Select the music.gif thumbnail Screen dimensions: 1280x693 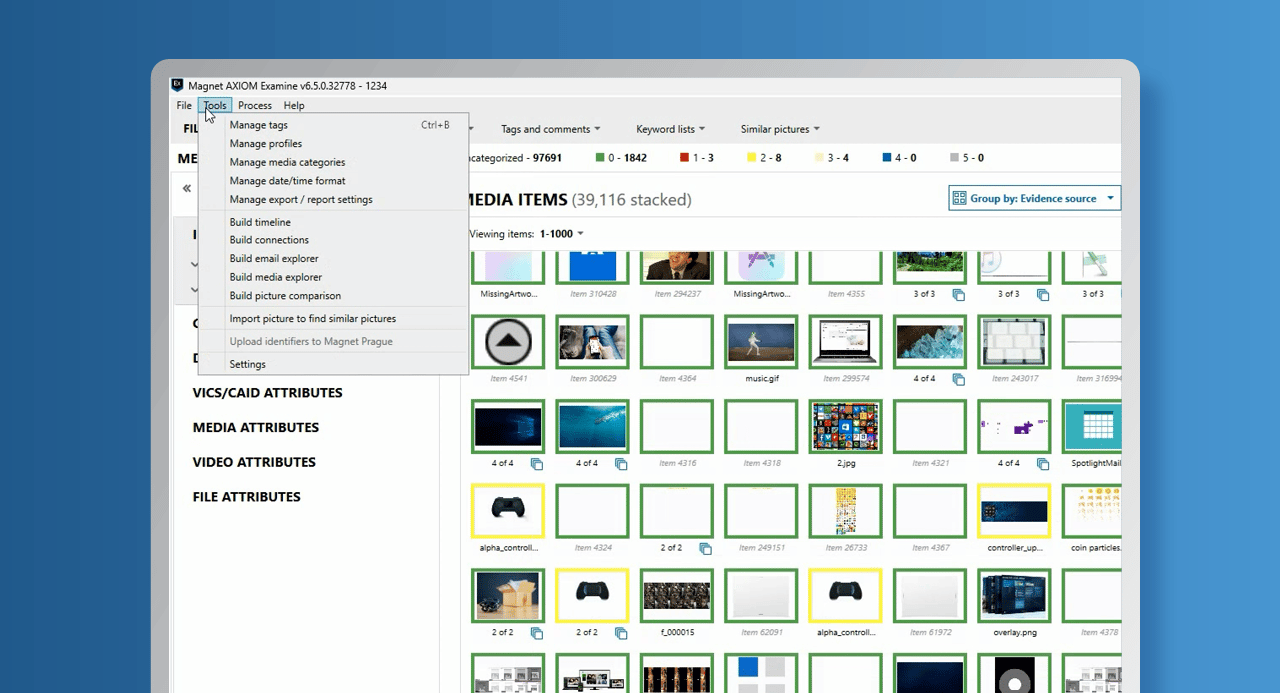point(761,343)
